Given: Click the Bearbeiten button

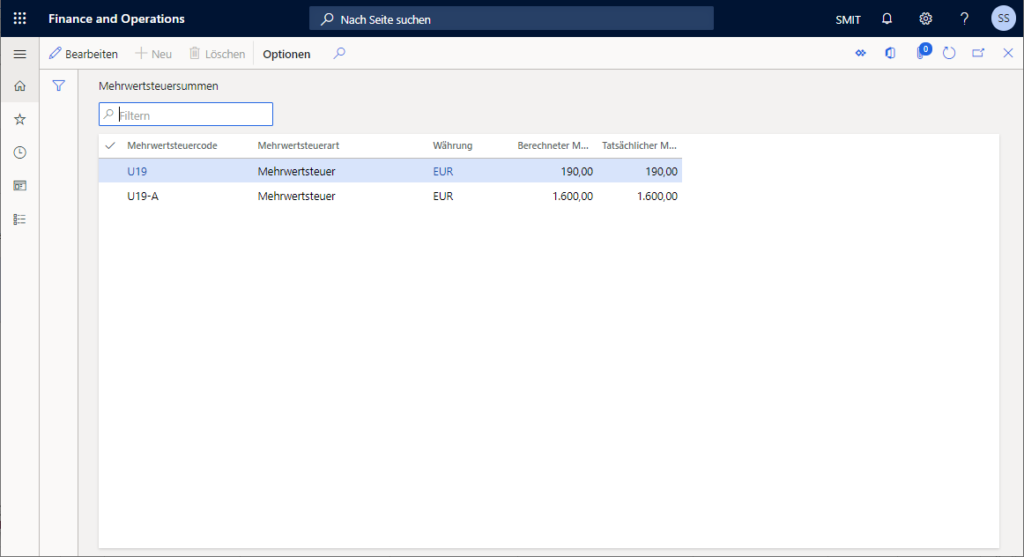Looking at the screenshot, I should (x=84, y=54).
